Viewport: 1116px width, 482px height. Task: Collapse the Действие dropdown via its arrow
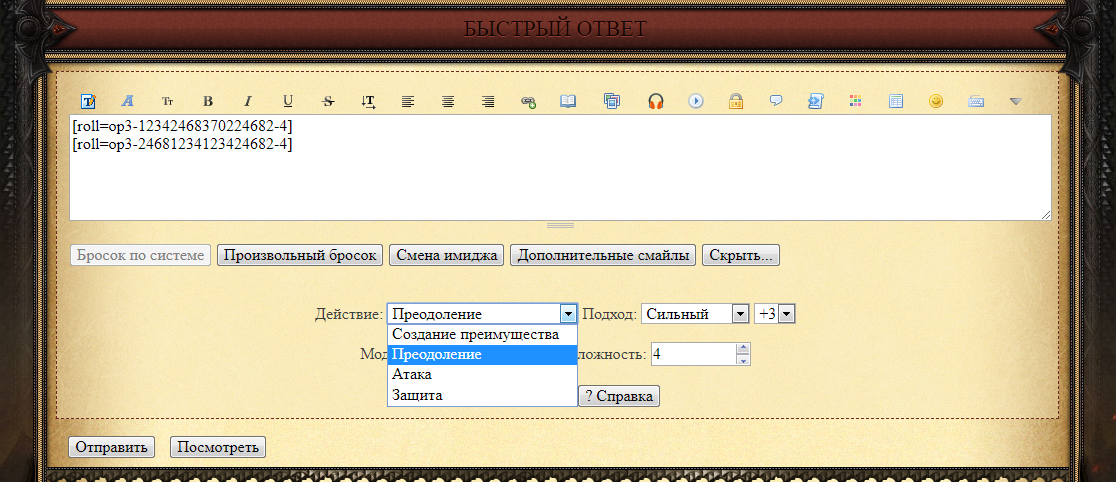tap(568, 314)
